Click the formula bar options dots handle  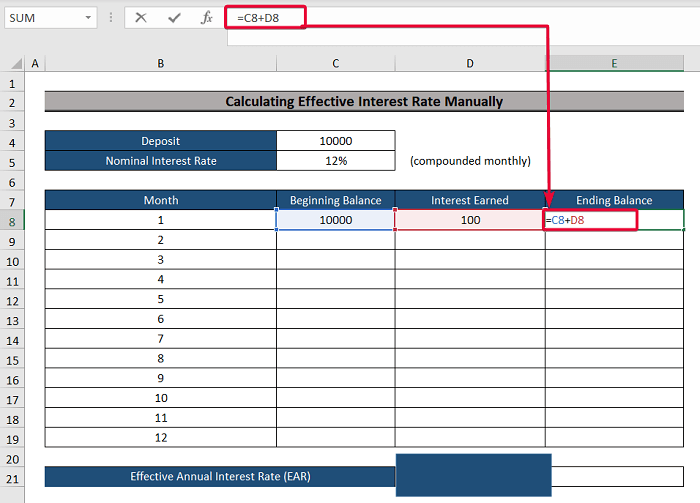[111, 18]
